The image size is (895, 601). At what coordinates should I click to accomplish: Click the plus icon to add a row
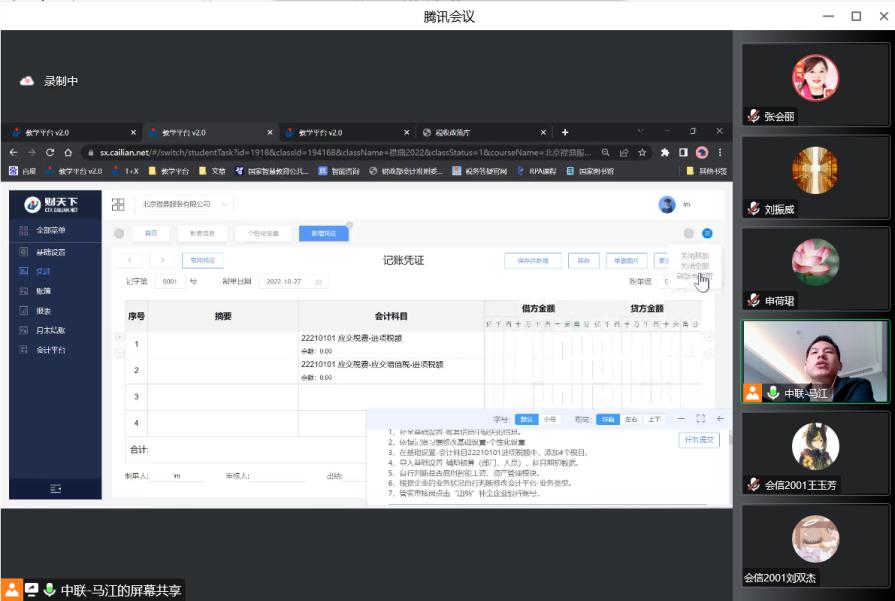tap(119, 337)
